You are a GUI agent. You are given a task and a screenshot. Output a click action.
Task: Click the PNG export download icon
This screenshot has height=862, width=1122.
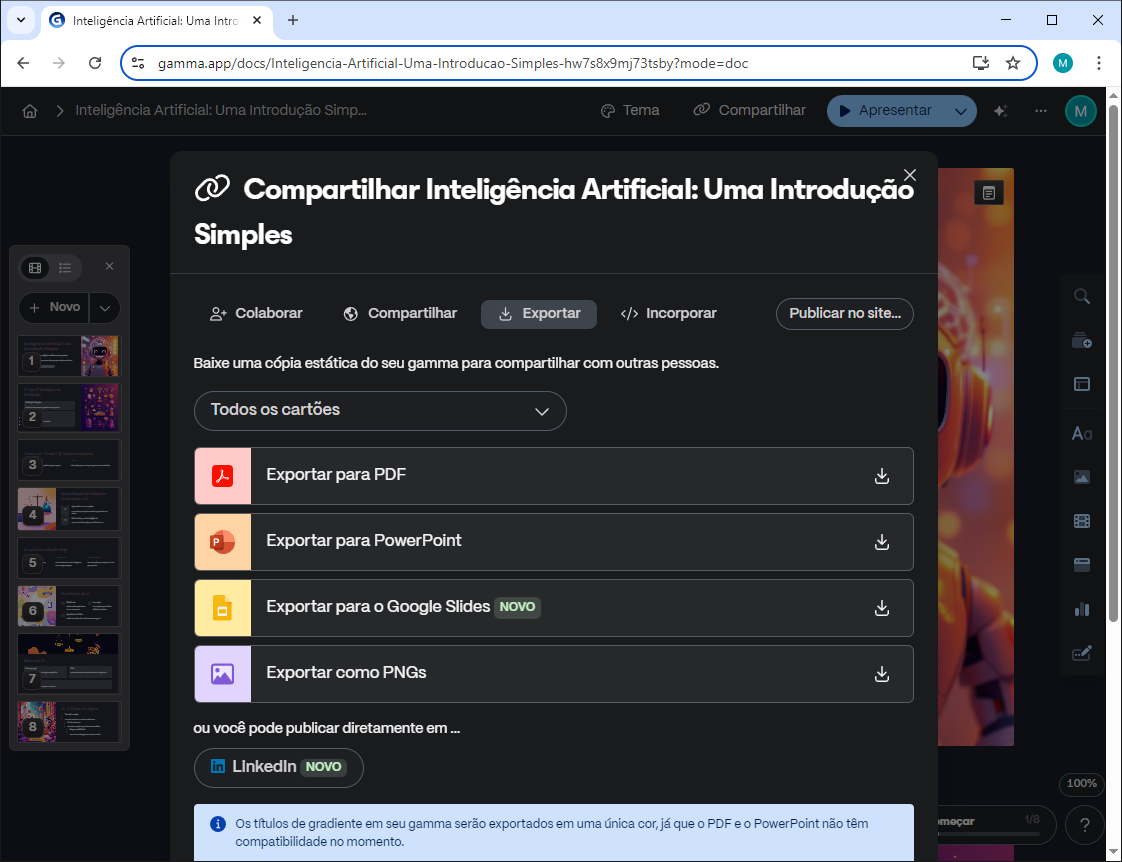(x=881, y=674)
